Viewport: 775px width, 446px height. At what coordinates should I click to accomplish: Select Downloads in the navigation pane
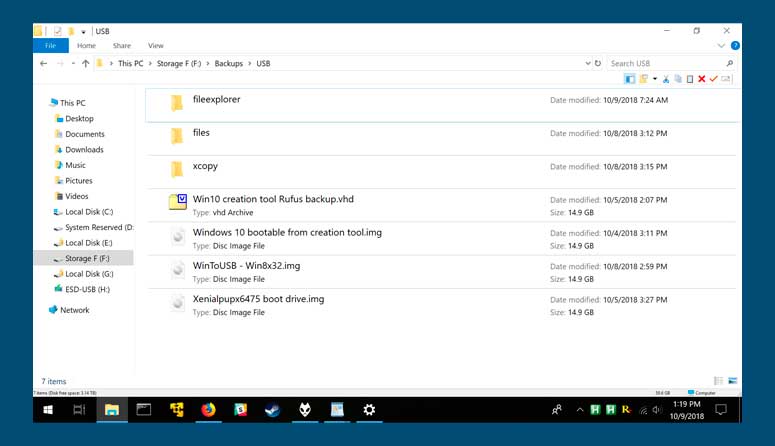84,149
